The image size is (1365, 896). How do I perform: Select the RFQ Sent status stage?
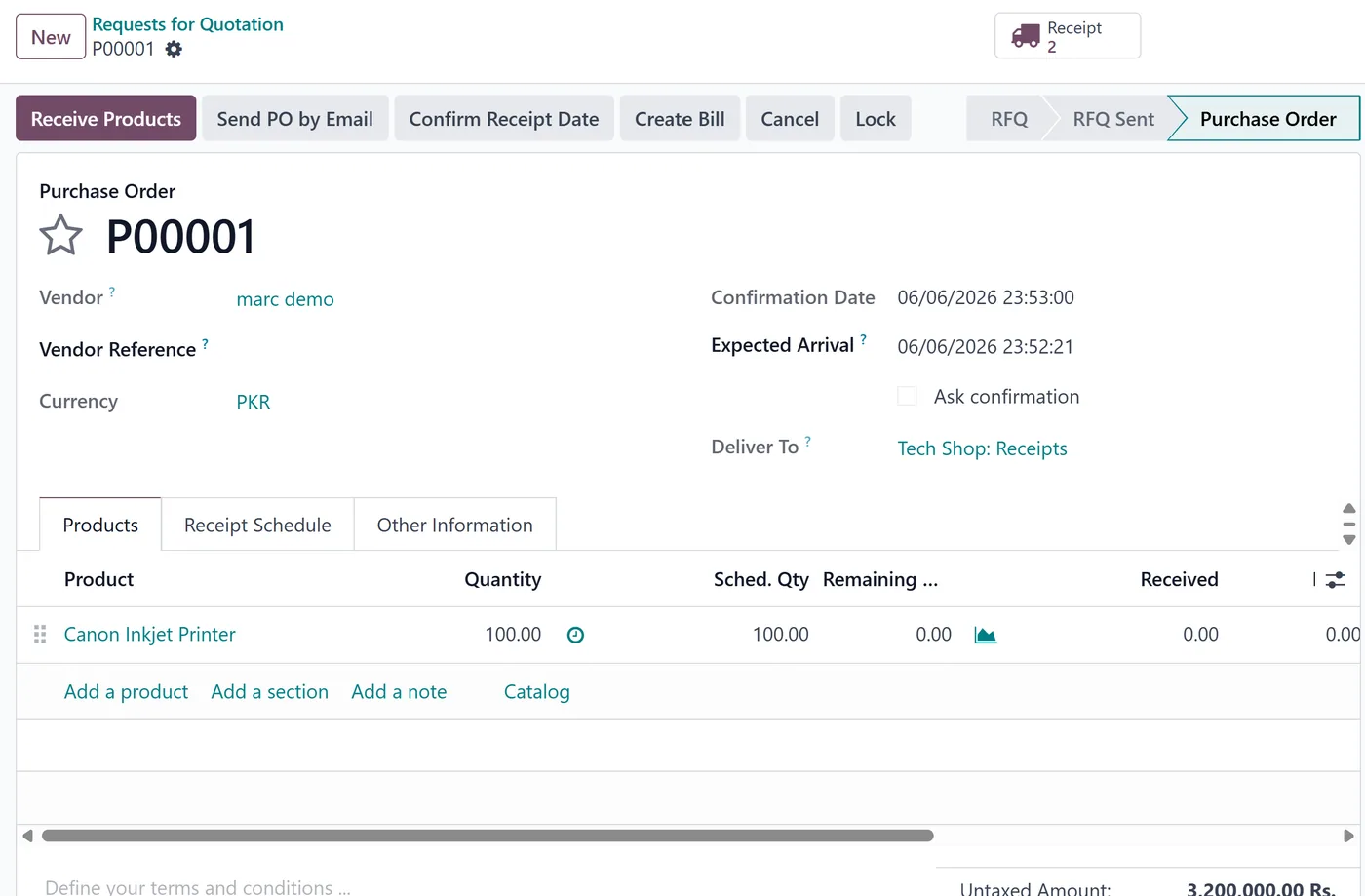pyautogui.click(x=1113, y=119)
